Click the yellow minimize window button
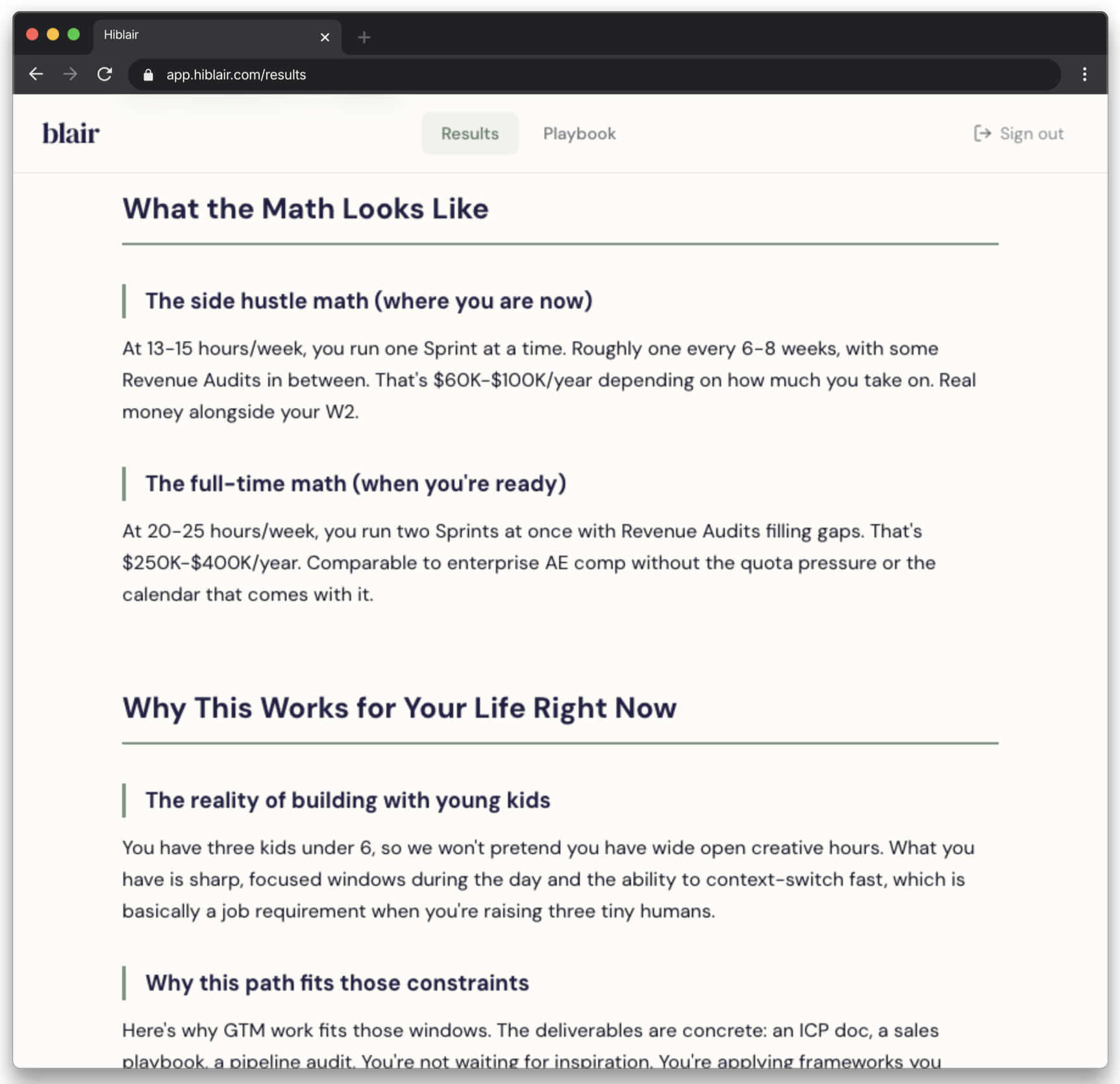The height and width of the screenshot is (1084, 1120). pyautogui.click(x=53, y=34)
